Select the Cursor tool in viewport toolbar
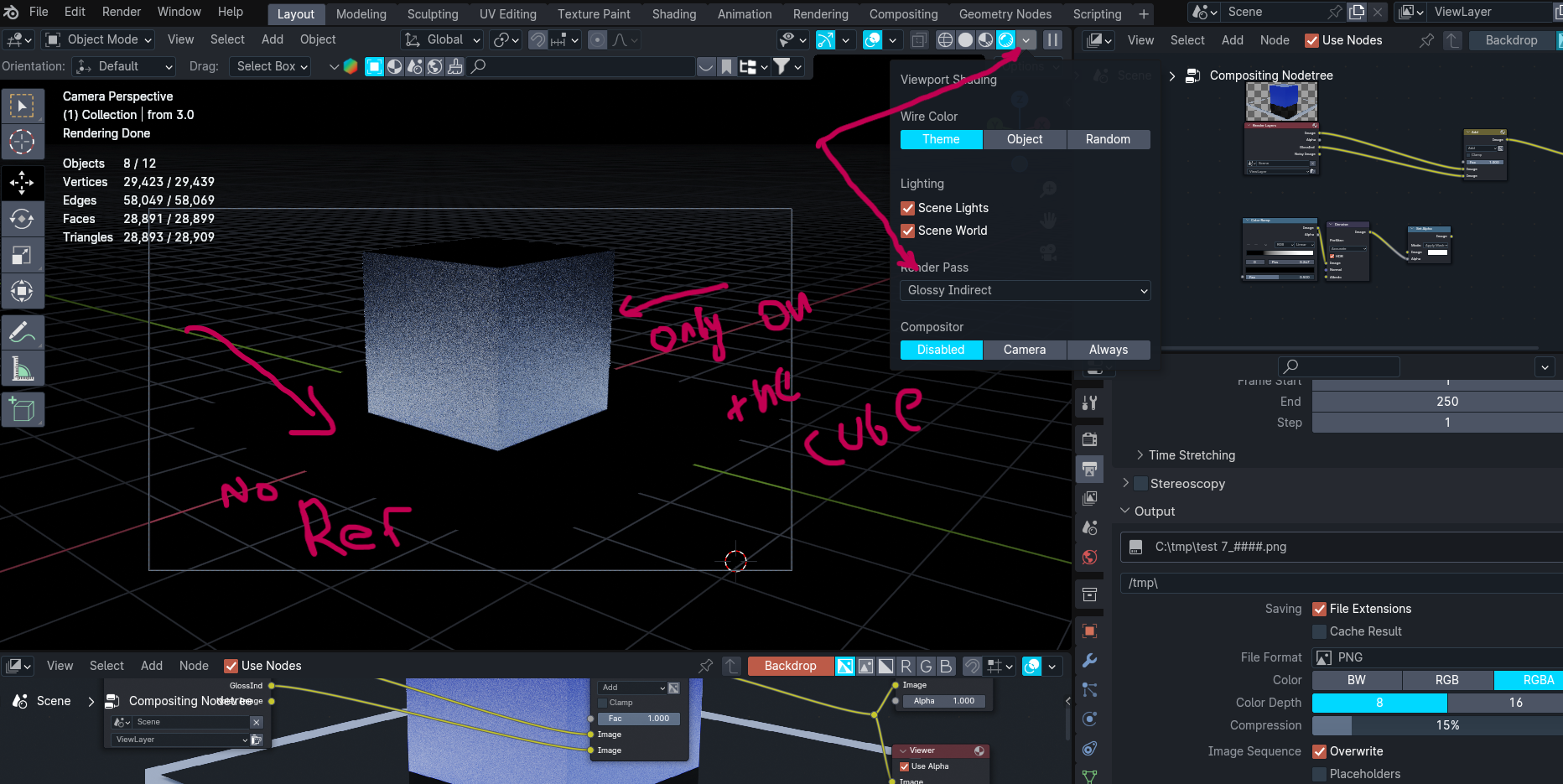This screenshot has width=1563, height=784. 22,142
